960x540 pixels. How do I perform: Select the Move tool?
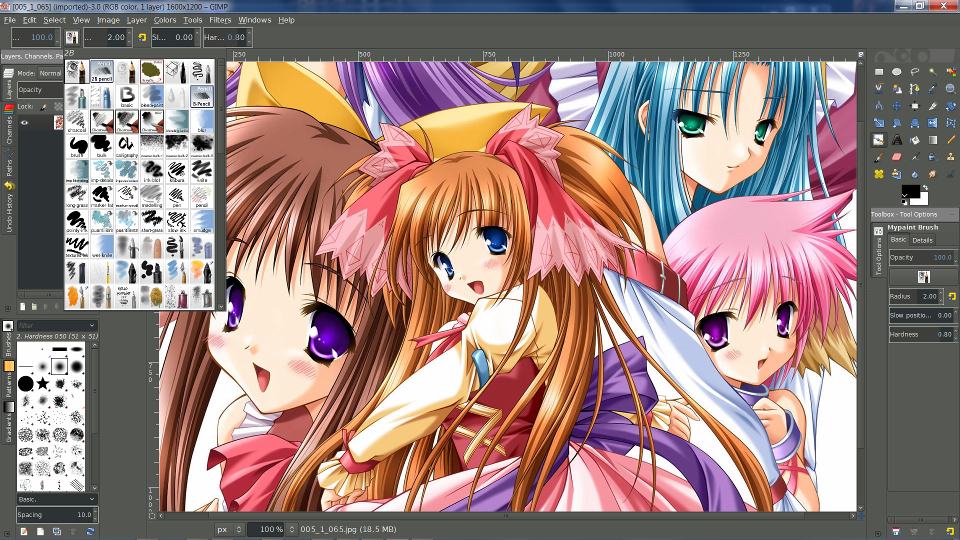(x=897, y=106)
